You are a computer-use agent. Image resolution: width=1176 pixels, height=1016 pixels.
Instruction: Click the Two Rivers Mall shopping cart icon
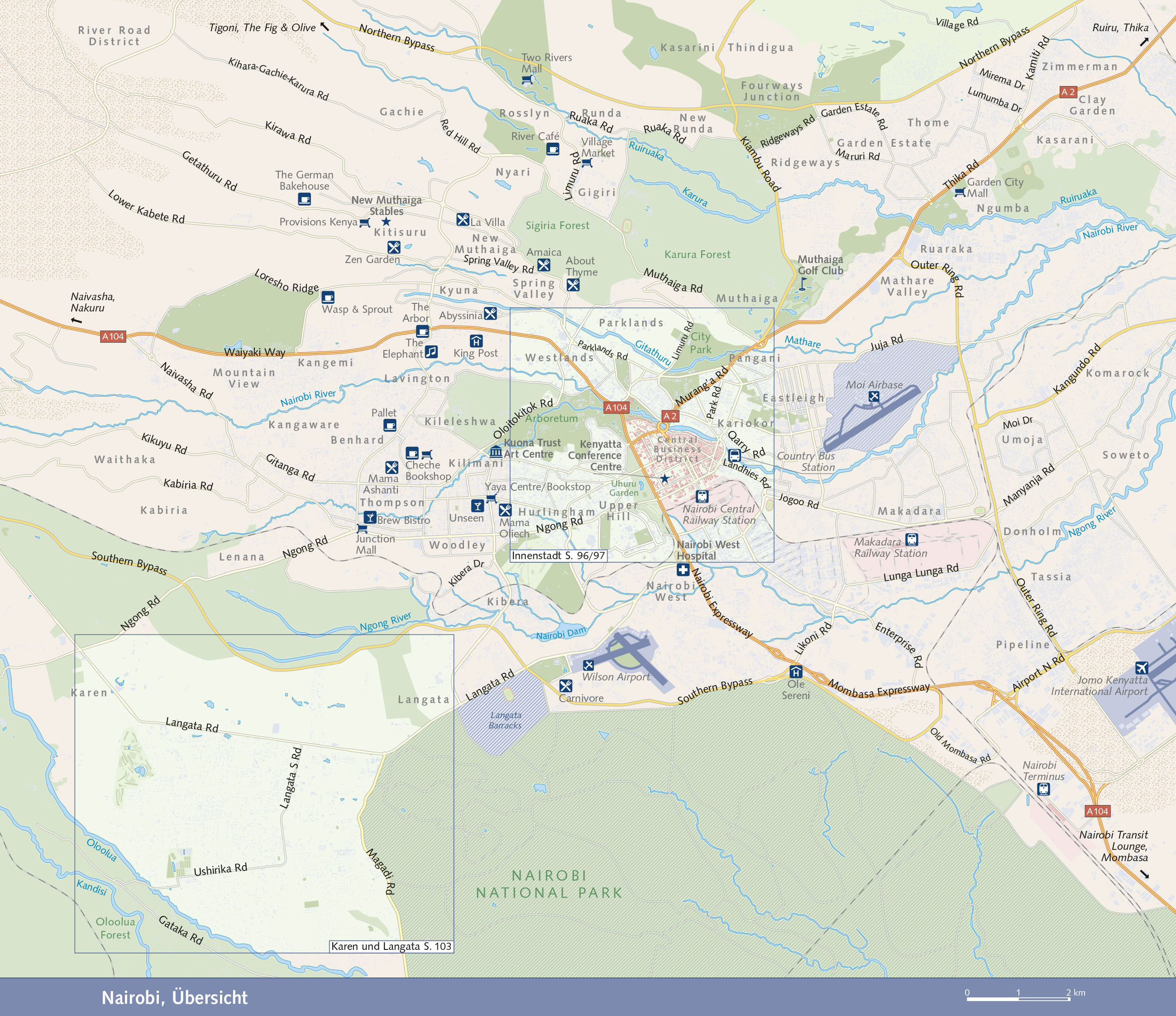pyautogui.click(x=527, y=80)
